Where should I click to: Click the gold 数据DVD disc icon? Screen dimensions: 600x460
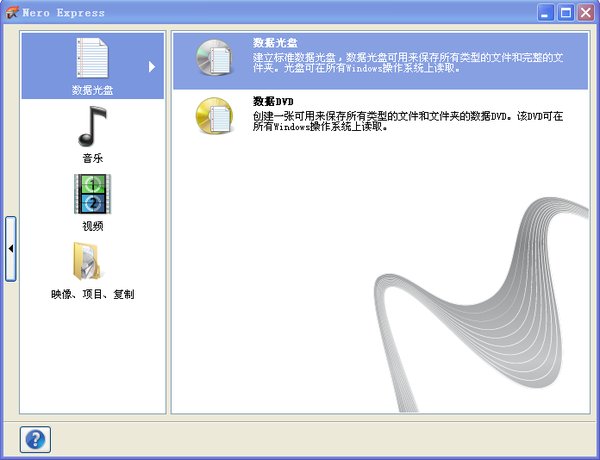(214, 116)
